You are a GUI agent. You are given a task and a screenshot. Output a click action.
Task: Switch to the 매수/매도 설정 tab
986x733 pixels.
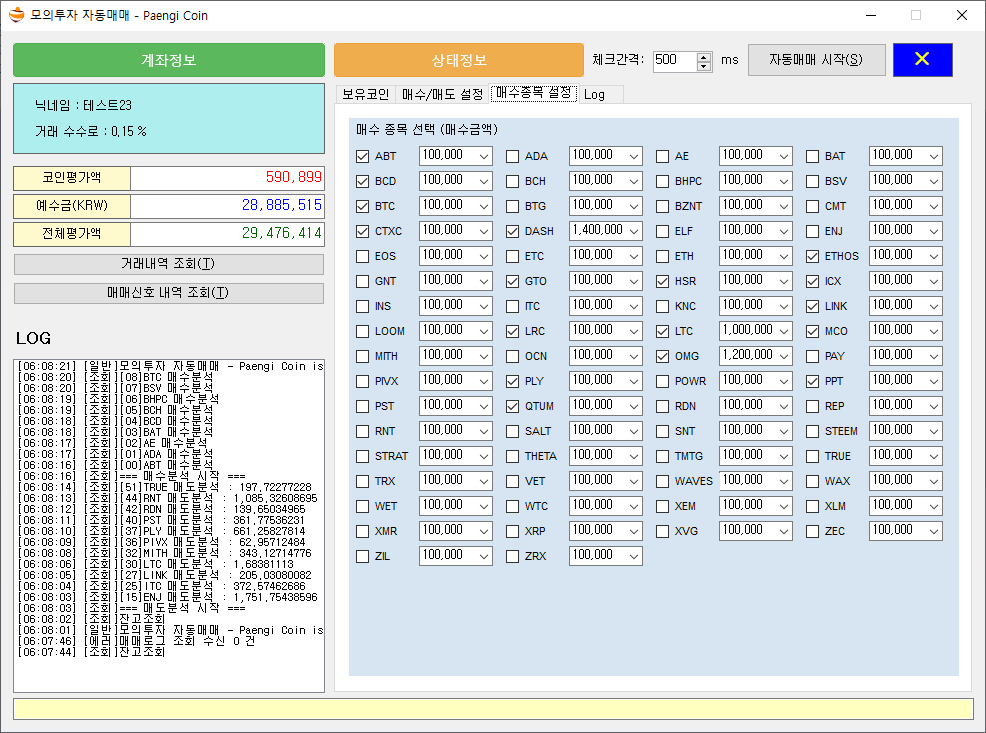click(443, 94)
